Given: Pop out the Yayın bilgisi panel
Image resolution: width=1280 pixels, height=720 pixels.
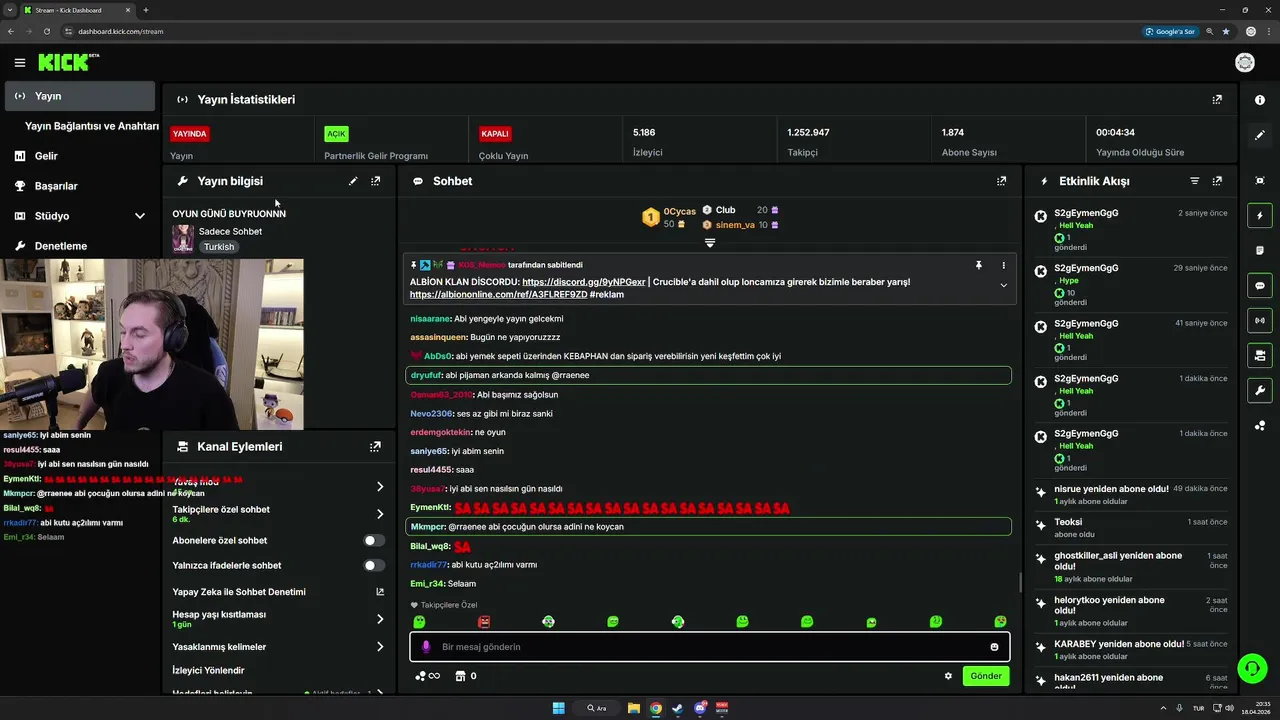Looking at the screenshot, I should click(x=376, y=181).
